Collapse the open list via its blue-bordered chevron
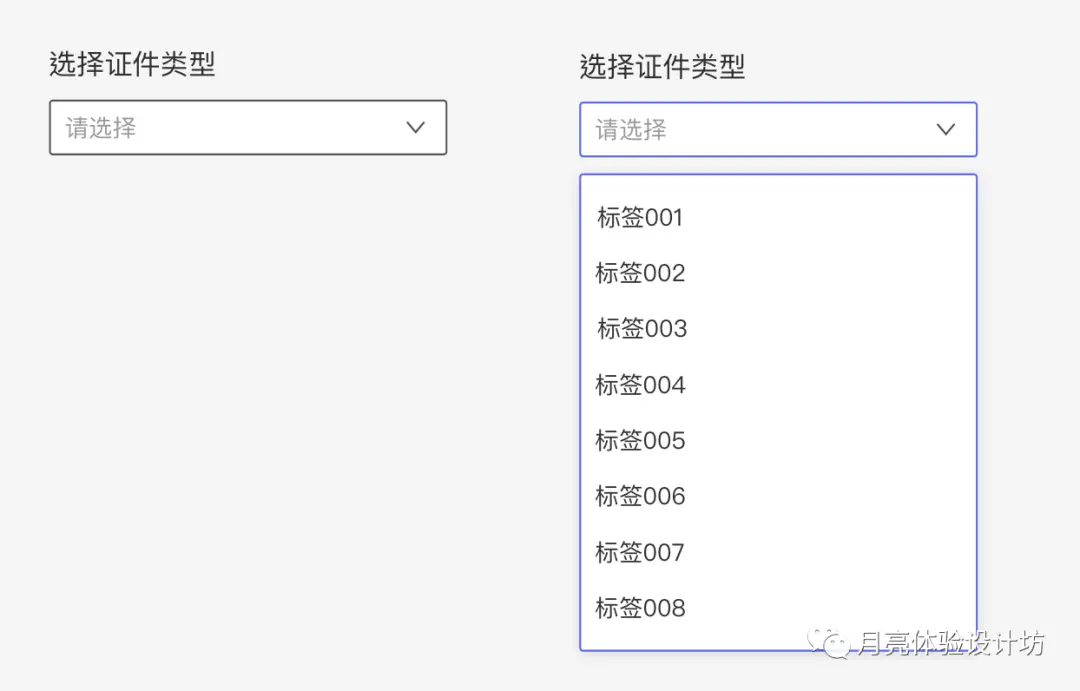 click(x=946, y=130)
